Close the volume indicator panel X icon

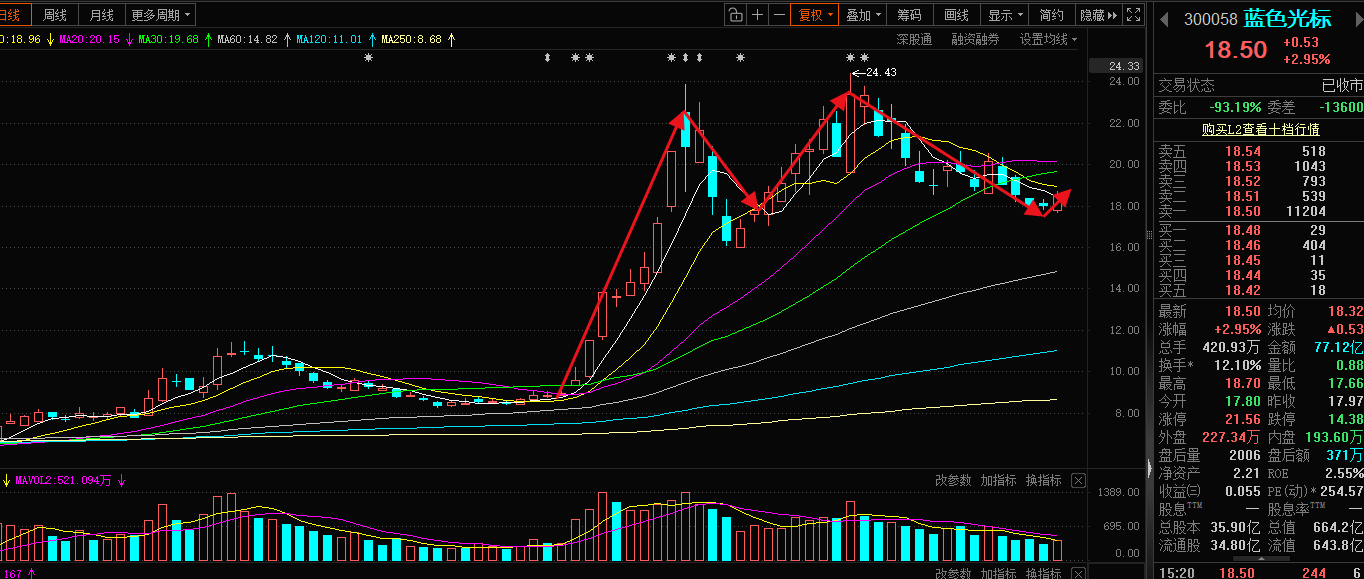pos(1078,480)
